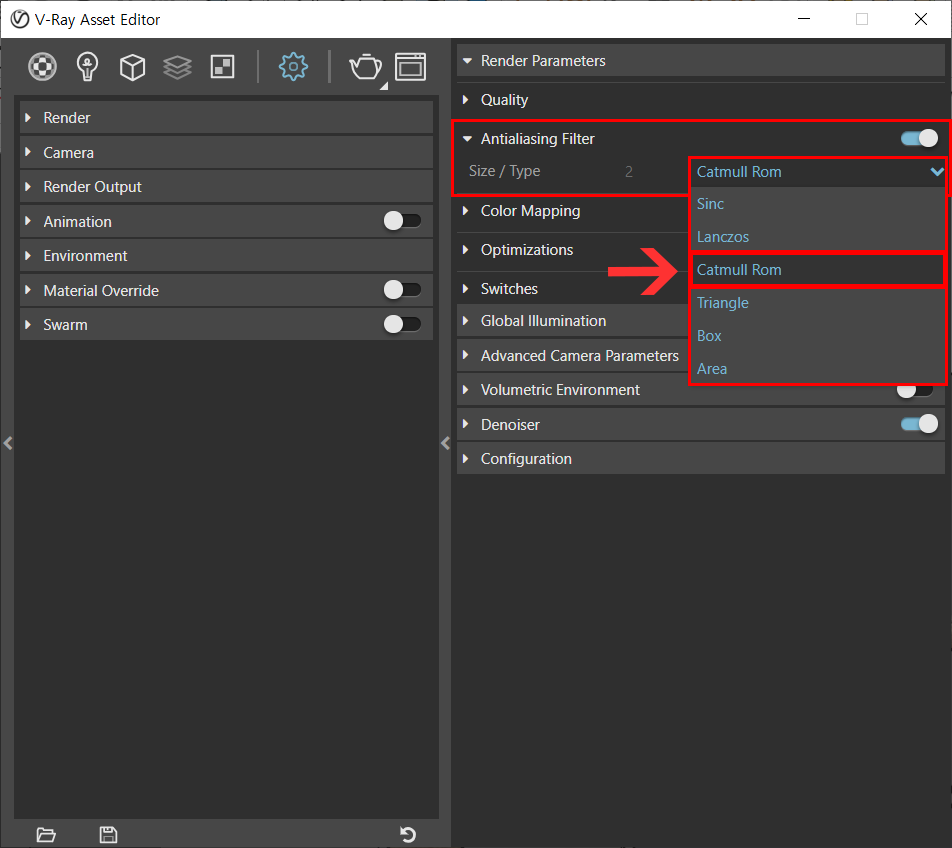Open the Lights bulb icon
The width and height of the screenshot is (952, 848).
87,67
